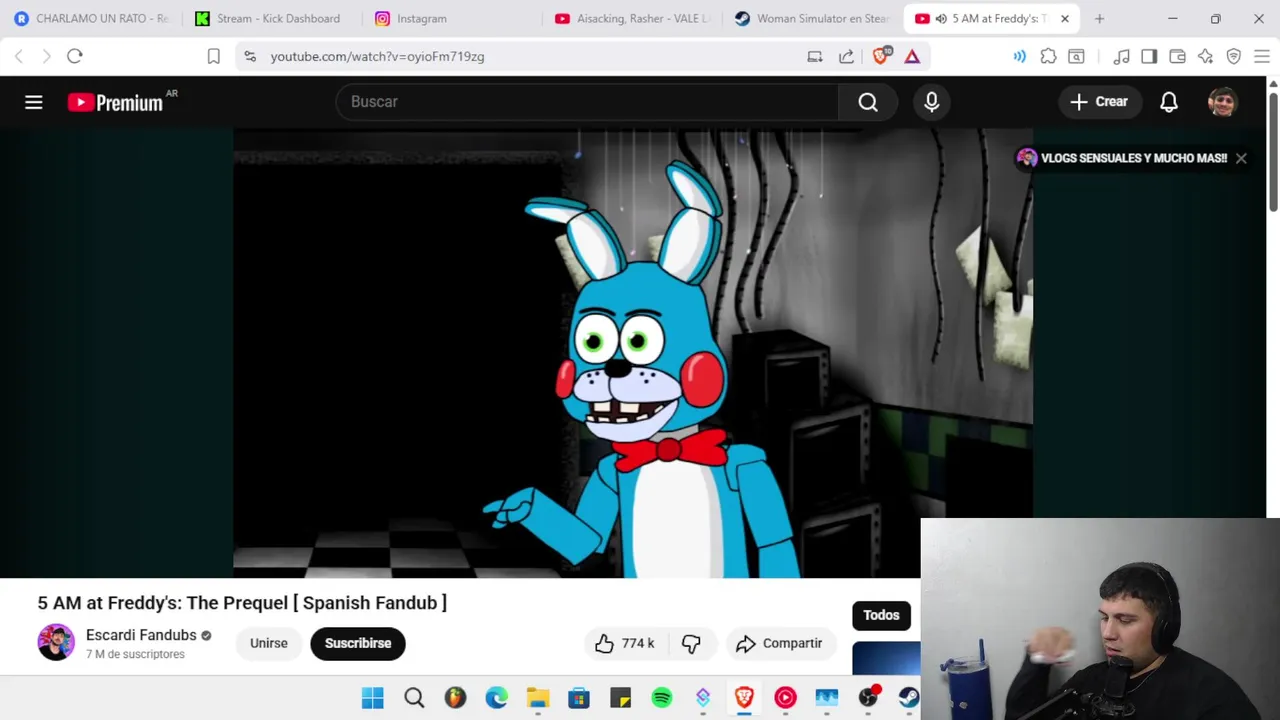Mute audio on the 5 AM at Freddy's tab

tap(941, 18)
